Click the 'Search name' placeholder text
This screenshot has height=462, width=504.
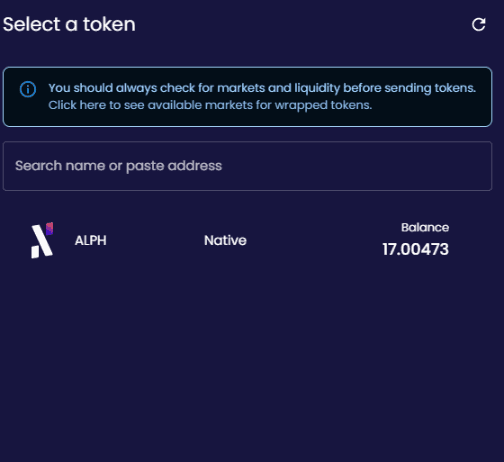tap(60, 166)
